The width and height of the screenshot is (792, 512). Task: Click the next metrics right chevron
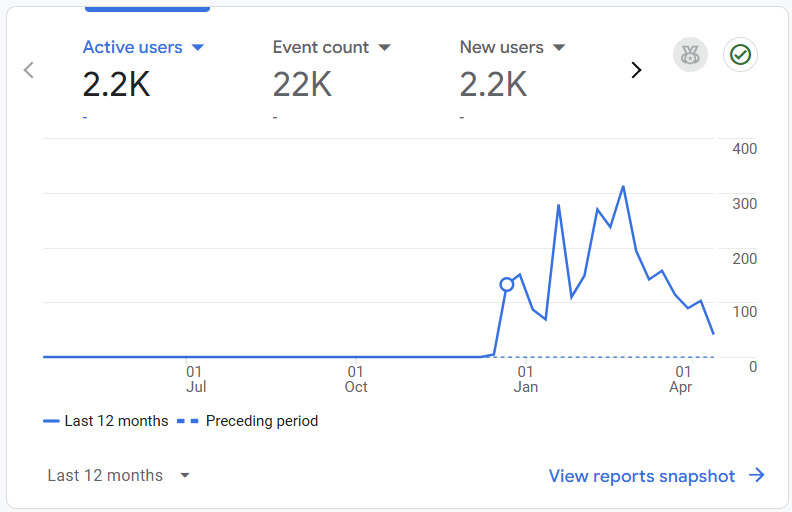(636, 70)
